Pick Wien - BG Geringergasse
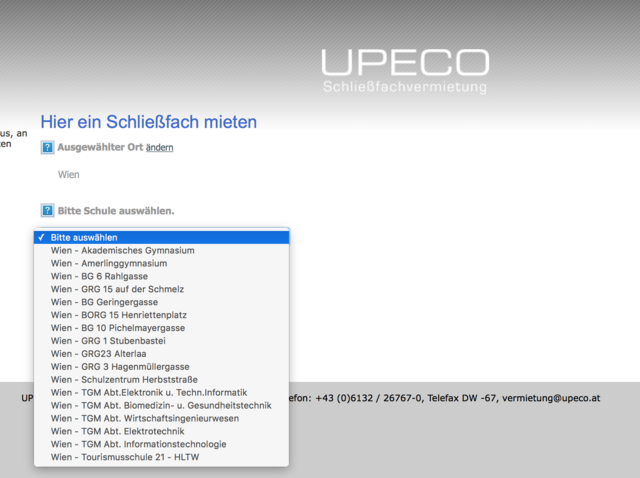 click(162, 302)
